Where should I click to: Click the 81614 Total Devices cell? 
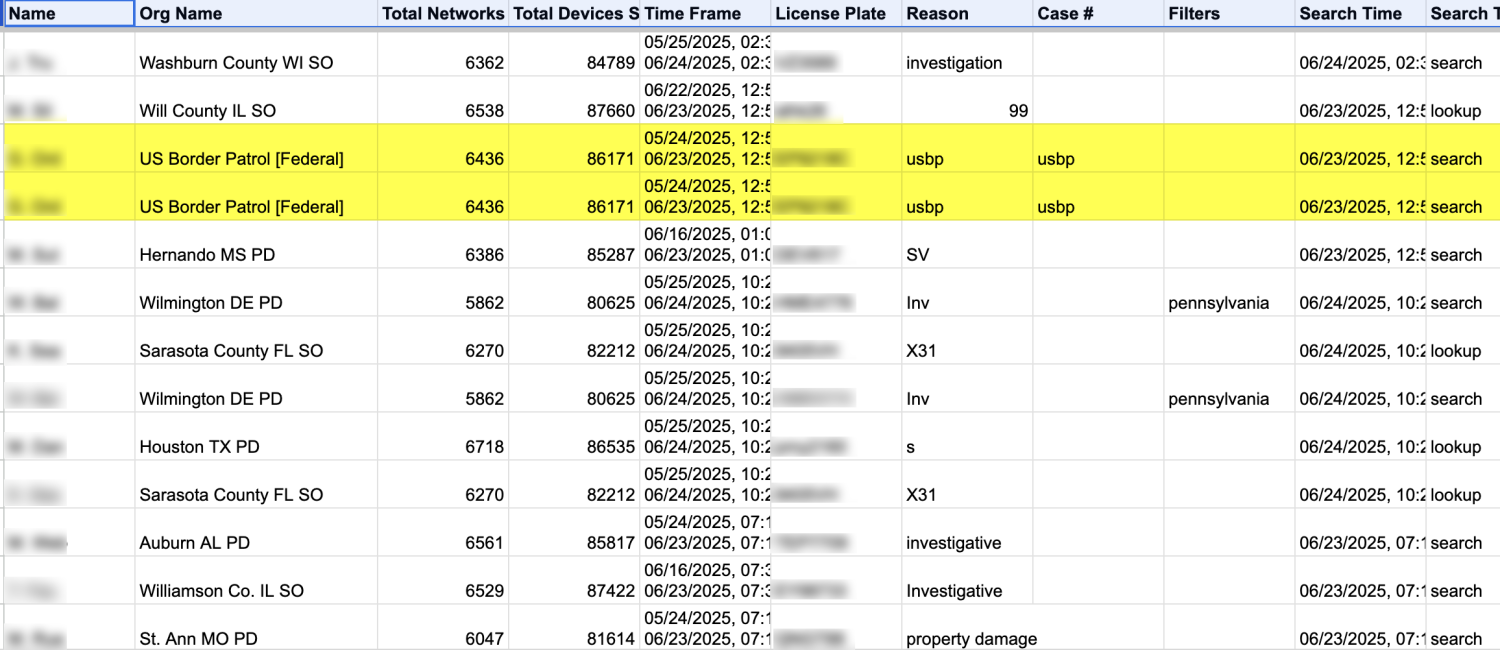[x=574, y=628]
